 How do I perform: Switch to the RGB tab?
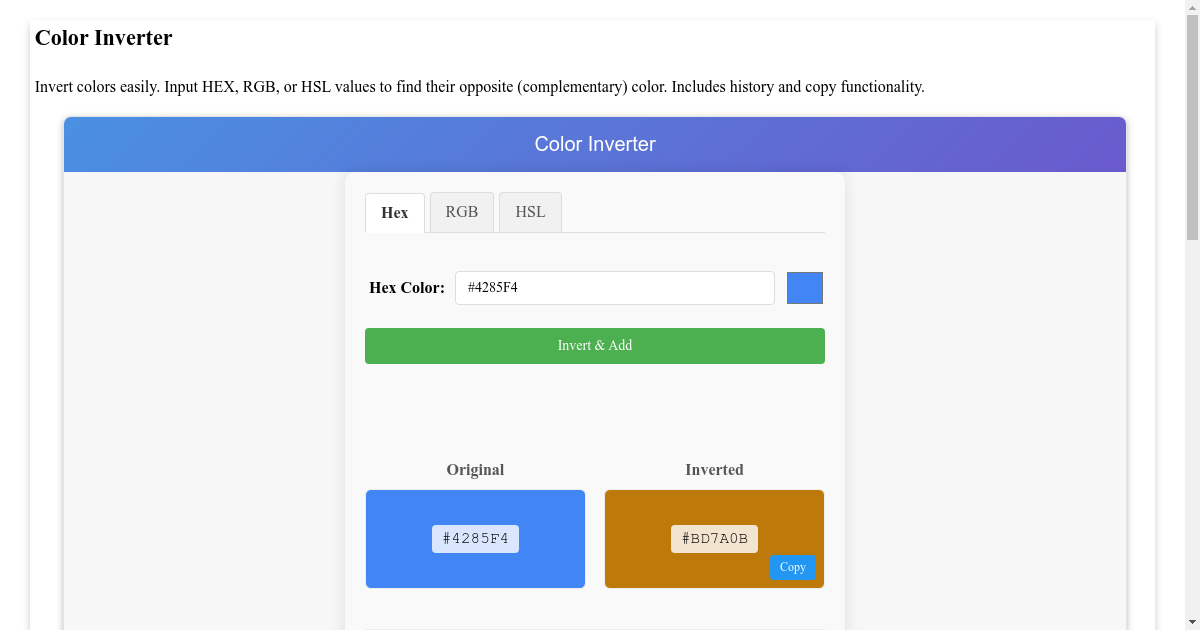click(462, 212)
